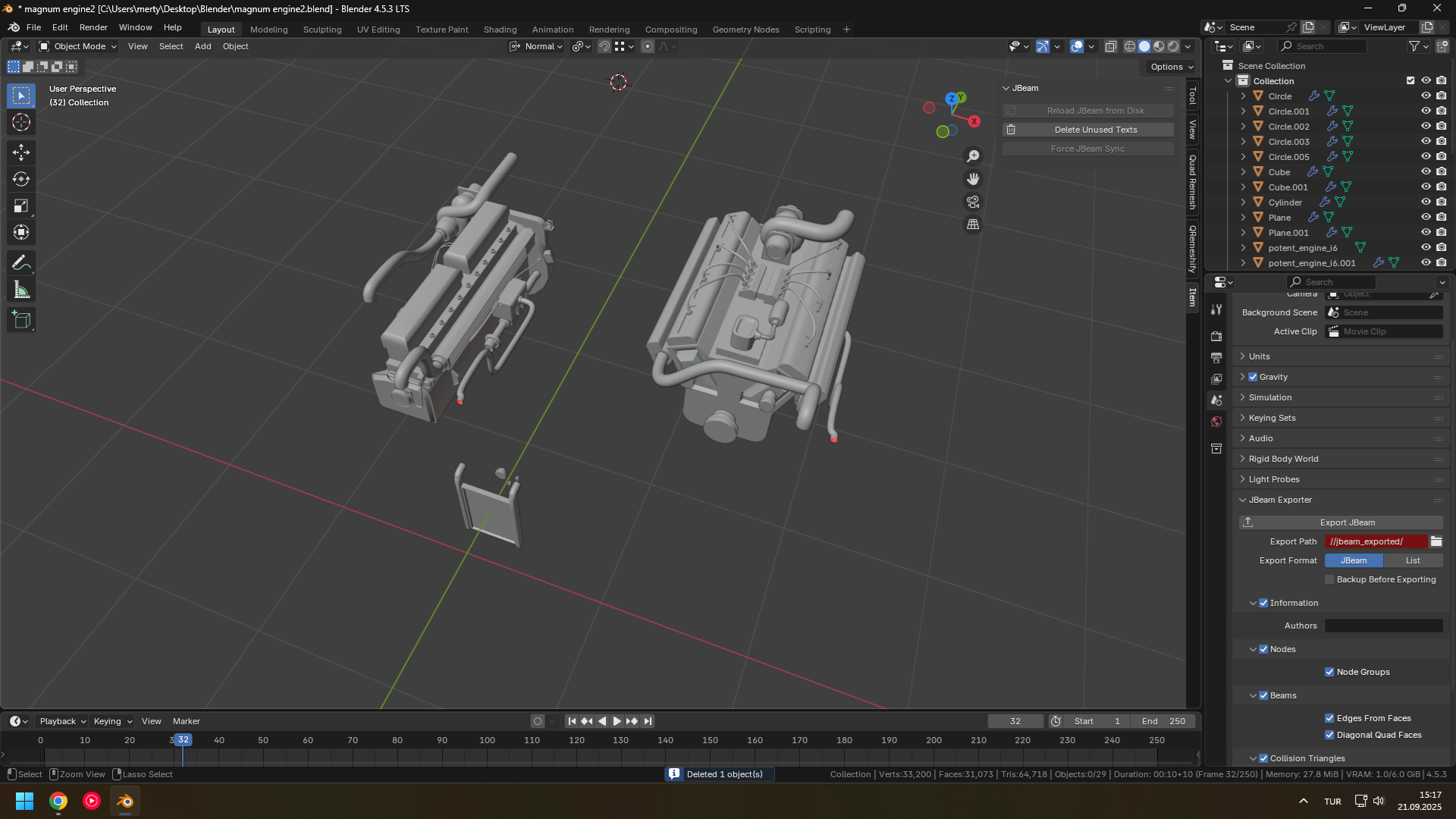Switch to the Sculpting workspace tab
This screenshot has width=1456, height=819.
coord(322,30)
